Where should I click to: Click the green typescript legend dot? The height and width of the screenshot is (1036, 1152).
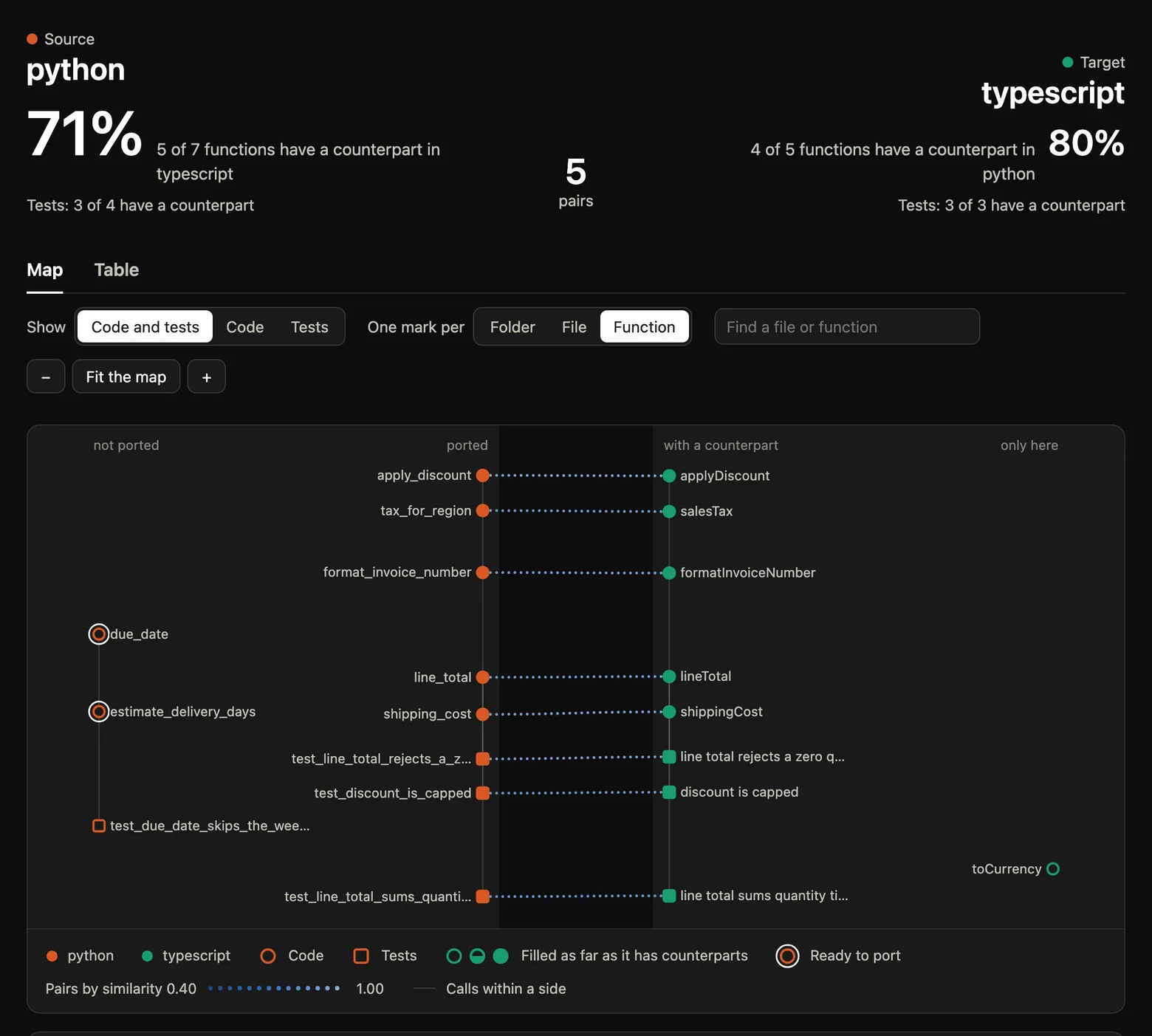[147, 956]
